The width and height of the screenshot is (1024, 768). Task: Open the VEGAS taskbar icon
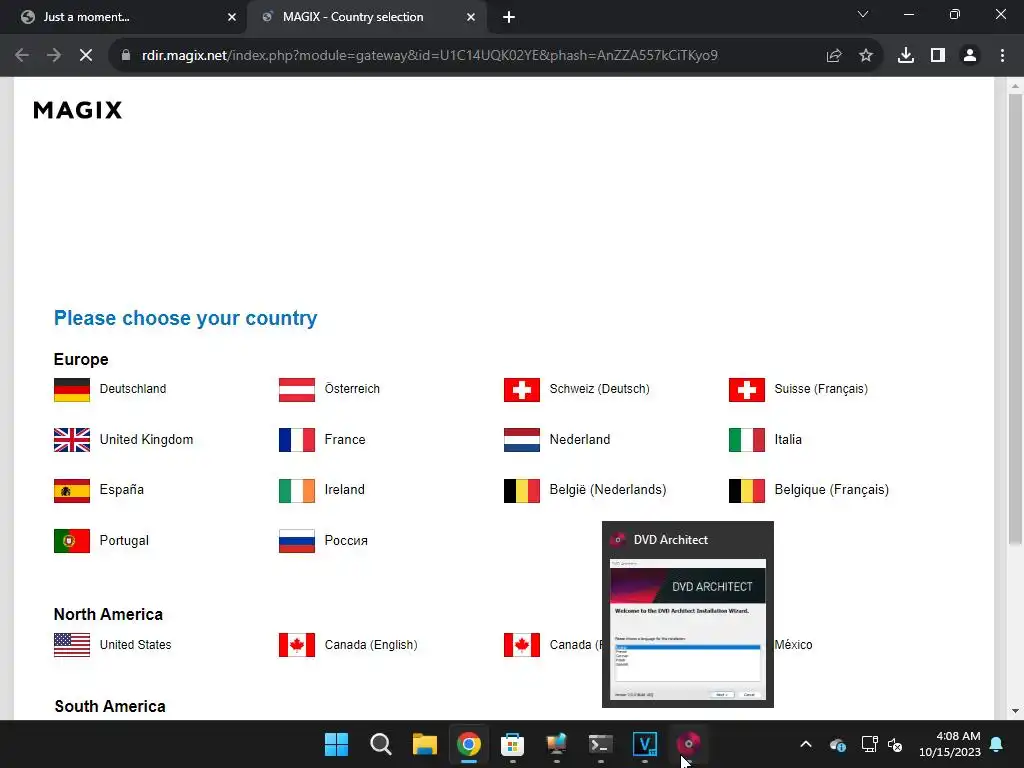(645, 744)
